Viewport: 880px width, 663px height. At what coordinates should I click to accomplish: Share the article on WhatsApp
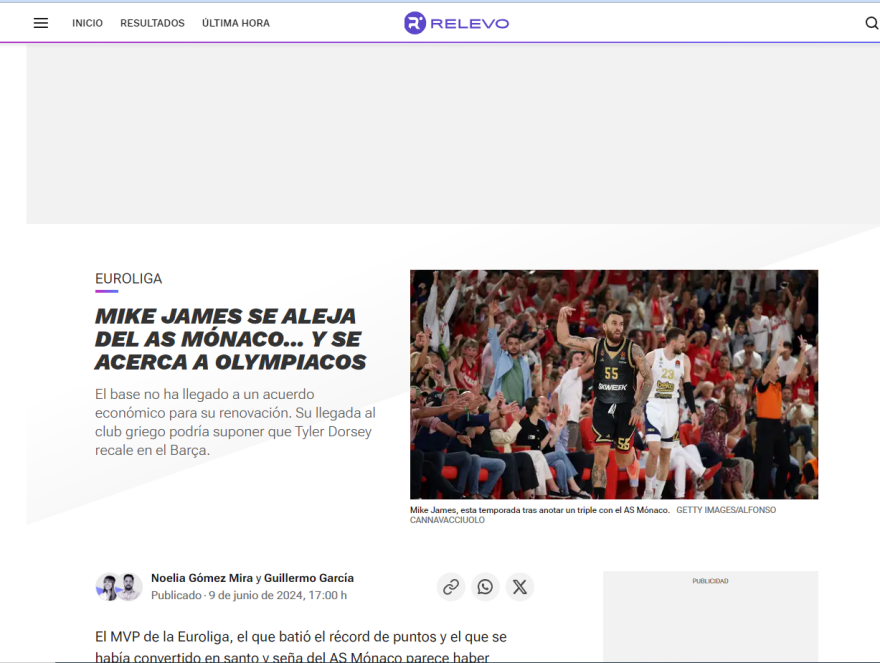(485, 587)
